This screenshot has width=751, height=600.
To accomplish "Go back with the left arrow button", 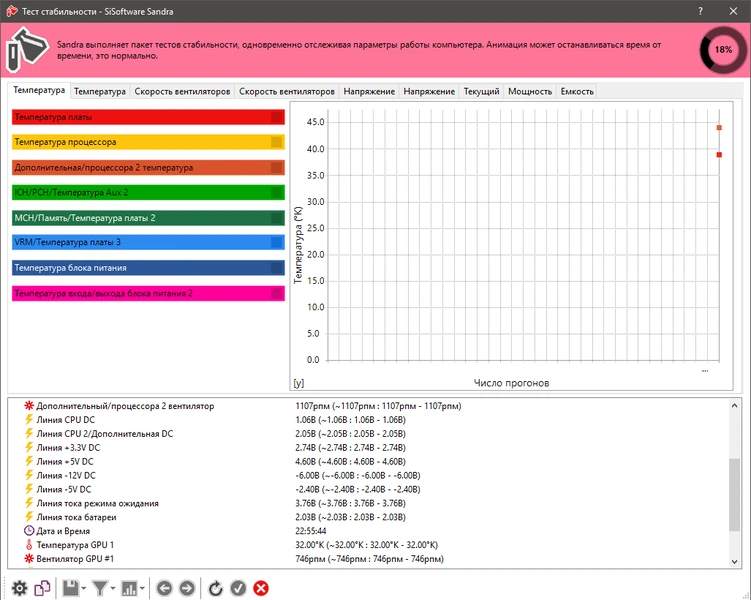I will [x=164, y=588].
